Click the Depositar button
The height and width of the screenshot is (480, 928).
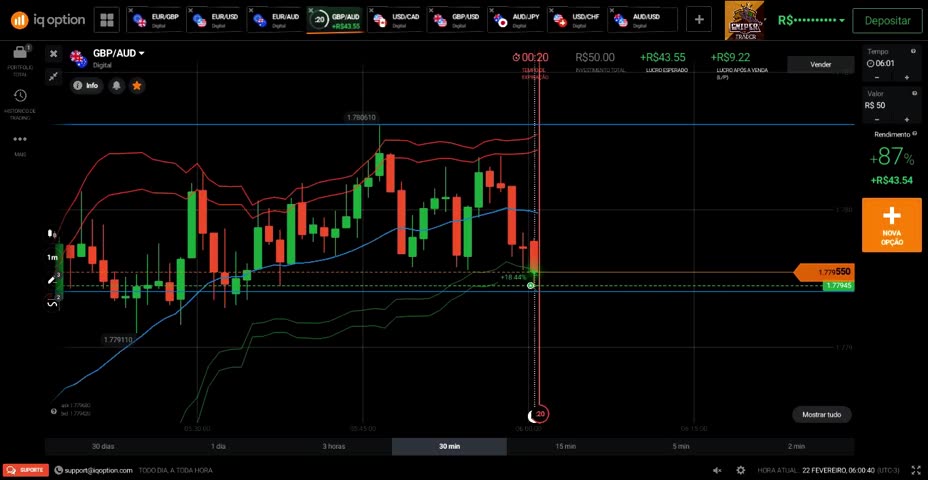point(888,20)
